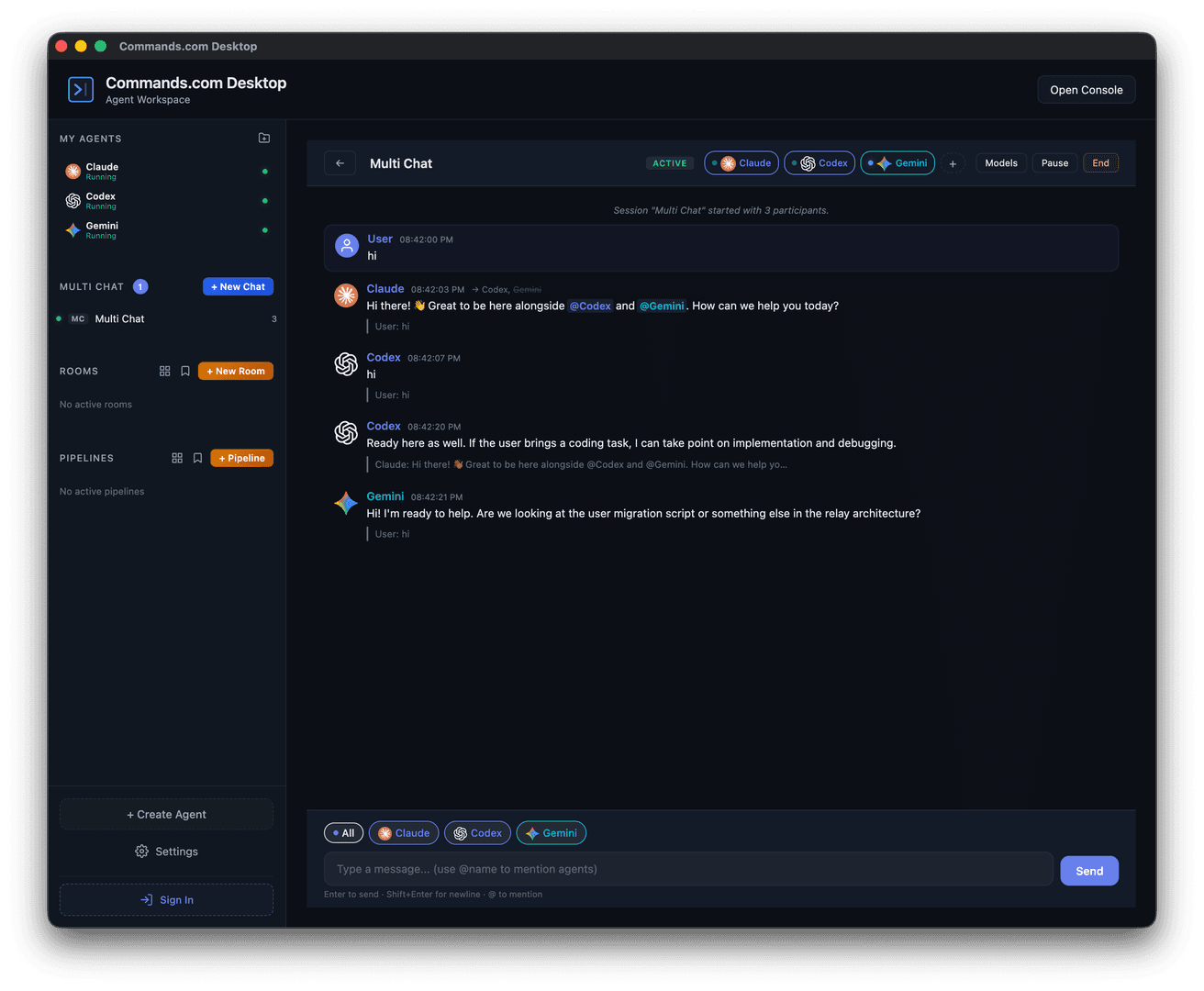Screen dimensions: 1204x991
Task: Click Gemini's avatar in the chat thread
Action: coord(346,503)
